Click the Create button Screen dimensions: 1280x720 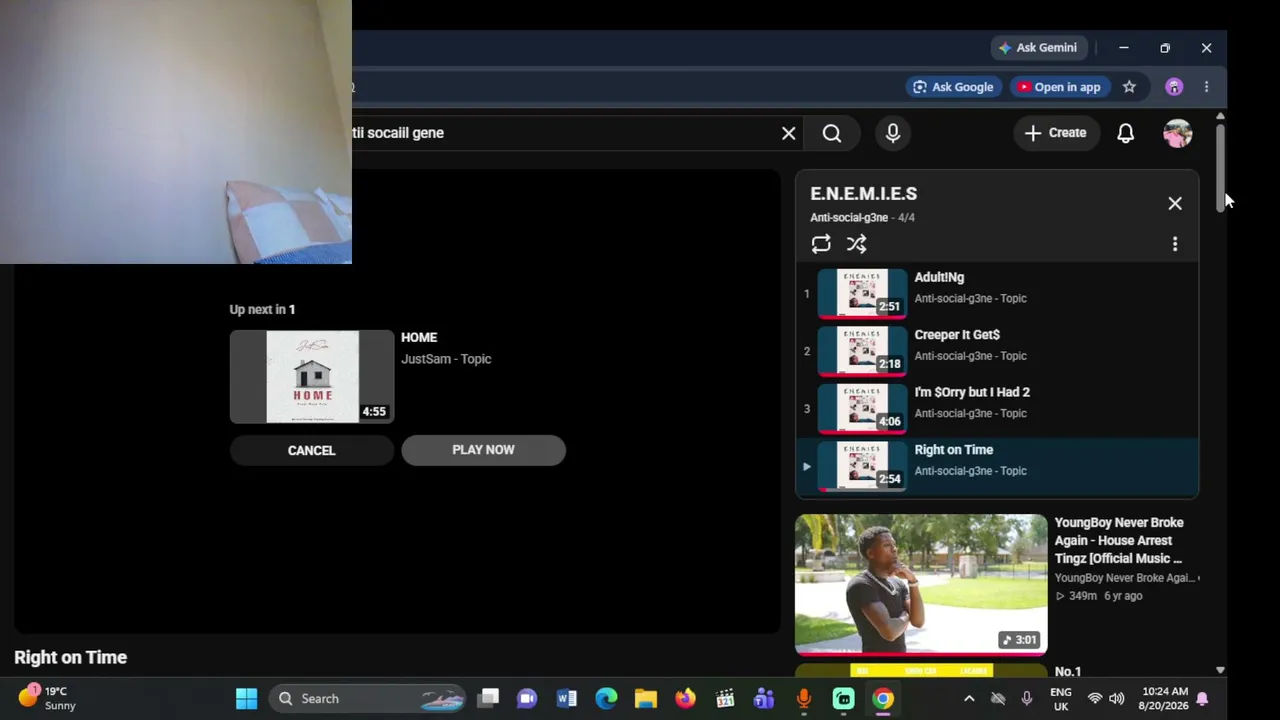(x=1055, y=133)
